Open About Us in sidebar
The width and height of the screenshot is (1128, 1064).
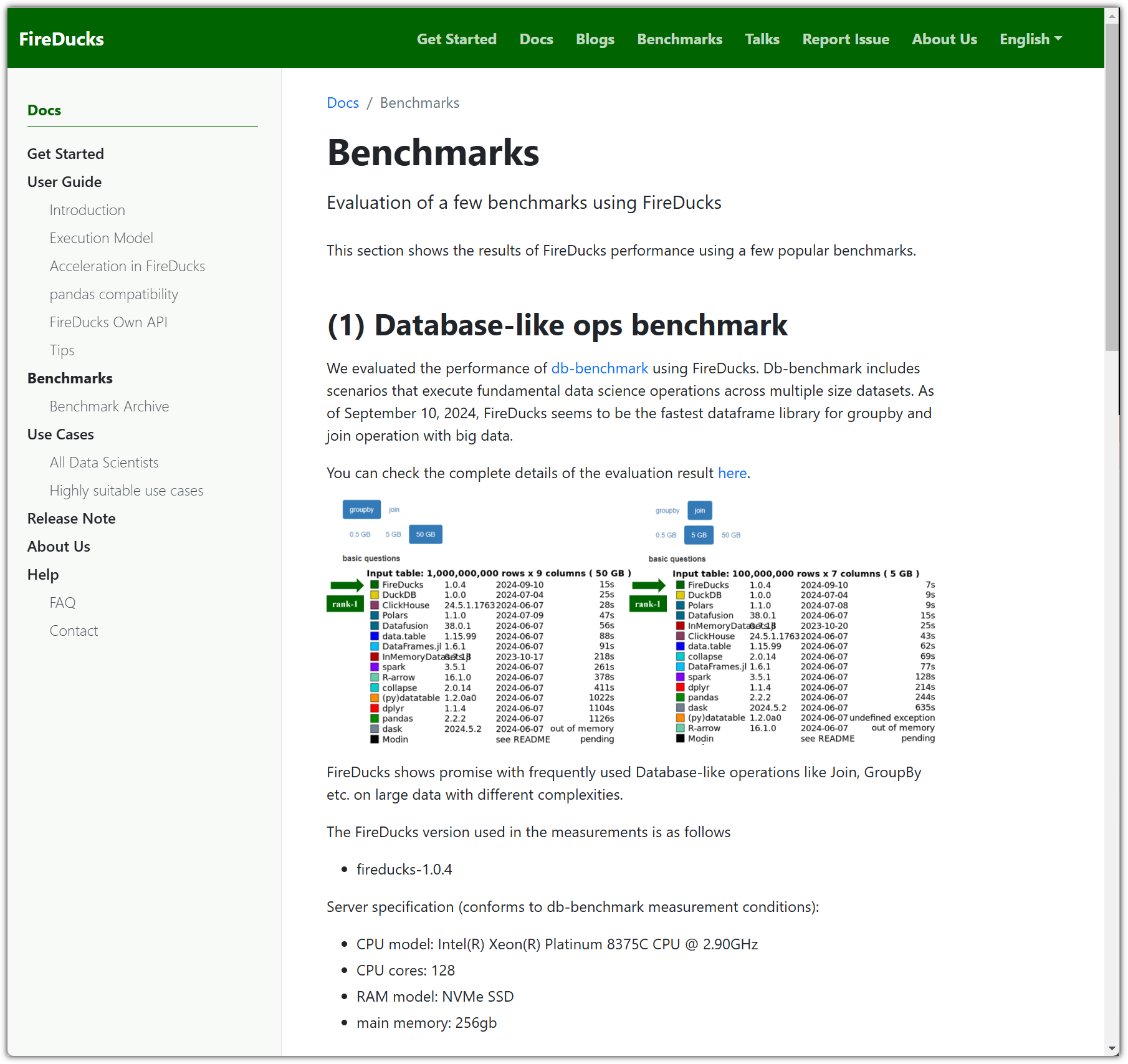point(59,547)
